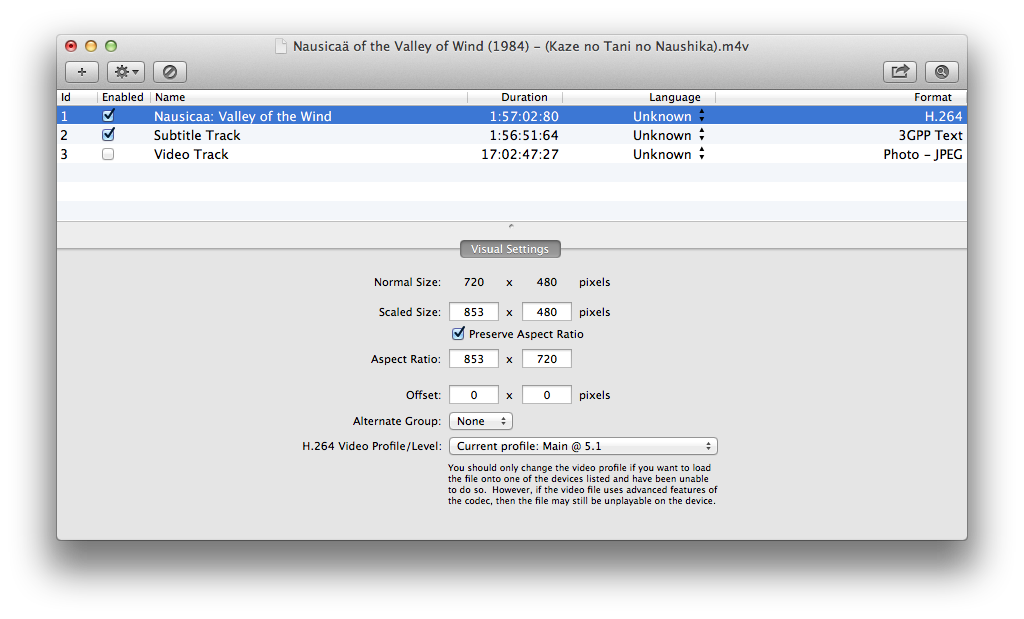Click the 3GPP Text format cell

pyautogui.click(x=931, y=135)
